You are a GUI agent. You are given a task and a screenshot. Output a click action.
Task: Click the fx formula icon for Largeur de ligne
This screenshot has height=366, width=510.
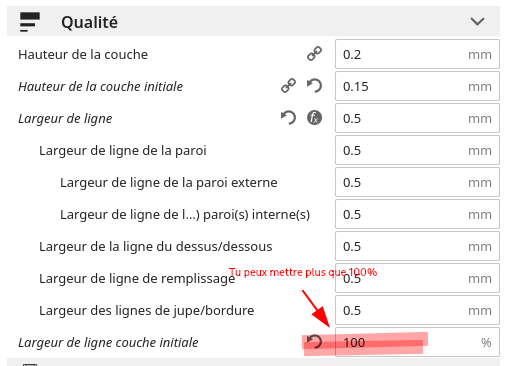(314, 118)
